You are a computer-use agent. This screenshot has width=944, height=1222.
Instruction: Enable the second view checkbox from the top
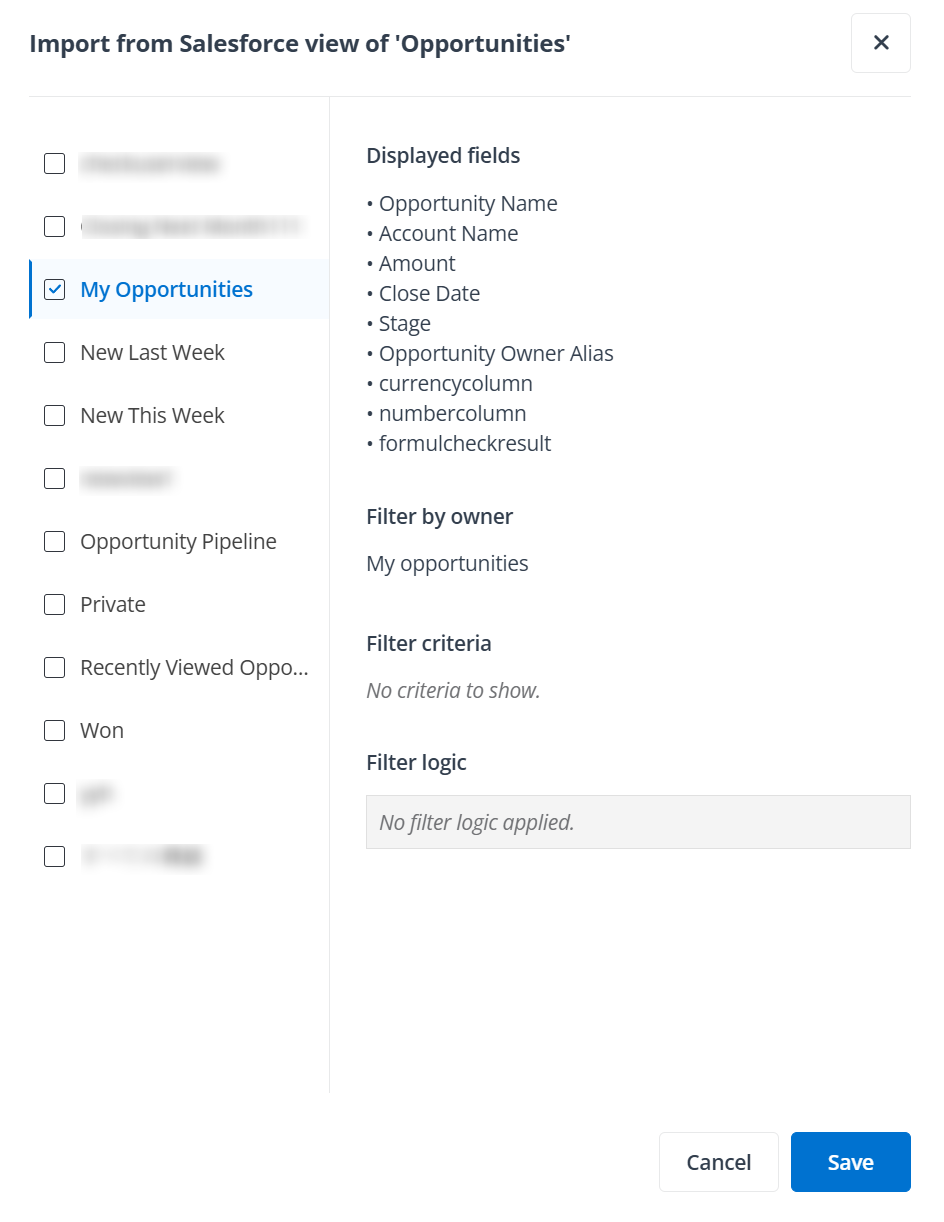54,226
